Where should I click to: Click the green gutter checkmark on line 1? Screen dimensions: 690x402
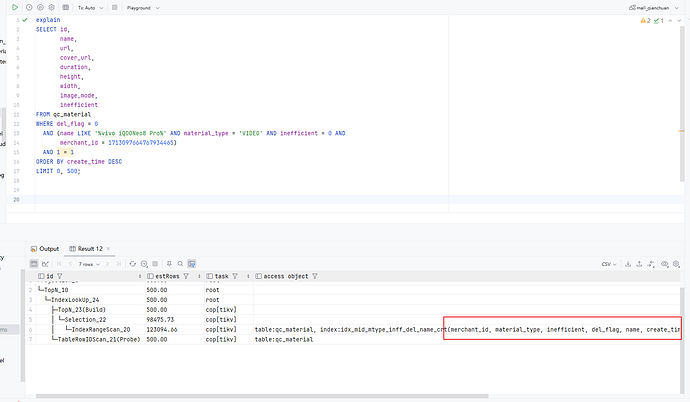pos(25,20)
